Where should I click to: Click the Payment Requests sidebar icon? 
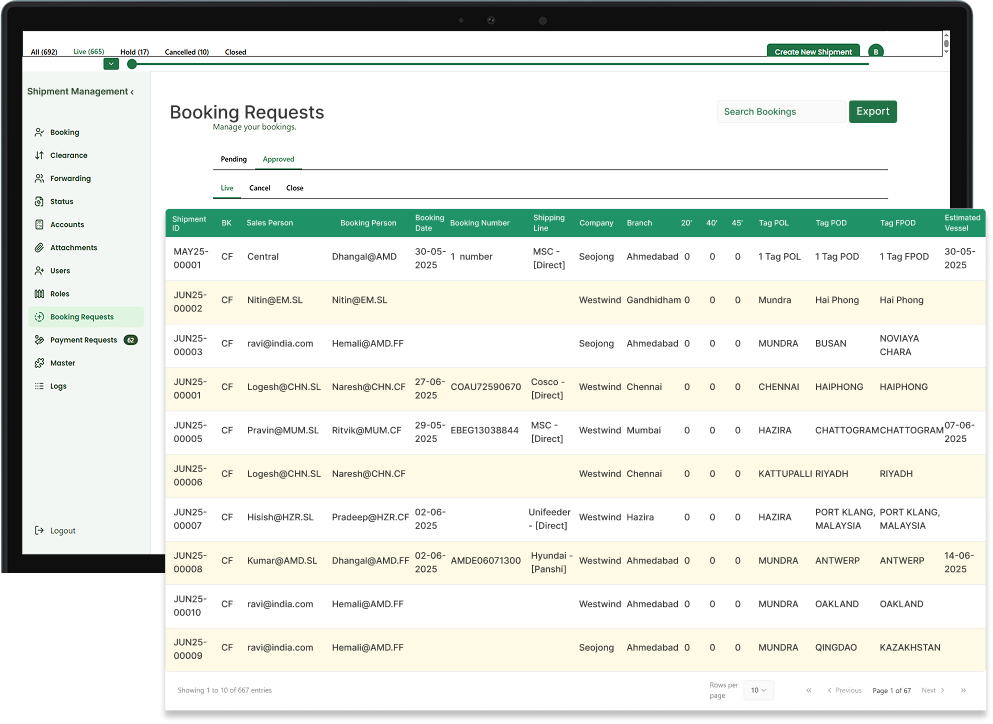41,339
